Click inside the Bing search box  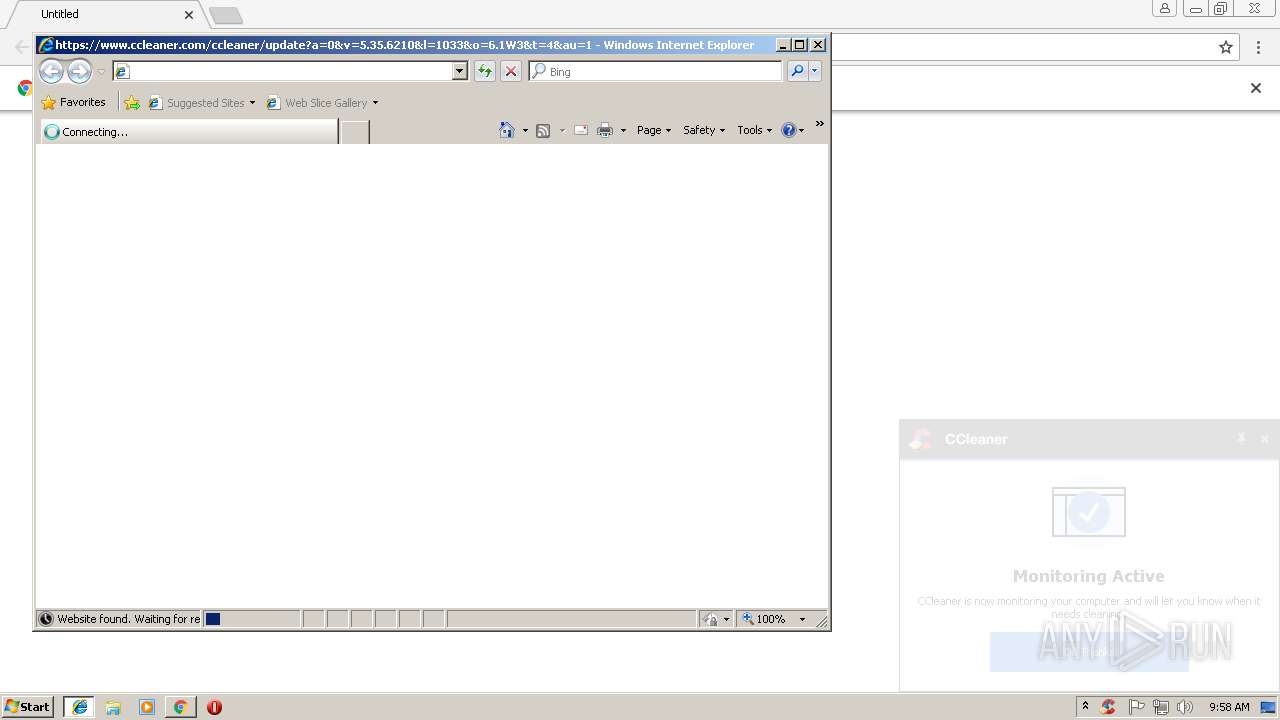pos(656,71)
